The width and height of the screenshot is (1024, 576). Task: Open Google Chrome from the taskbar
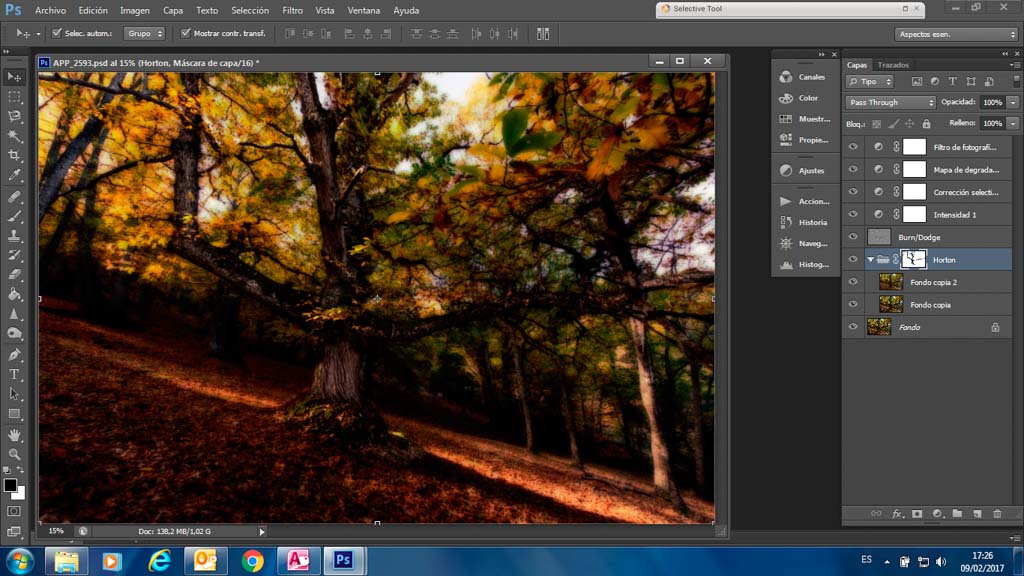click(252, 561)
